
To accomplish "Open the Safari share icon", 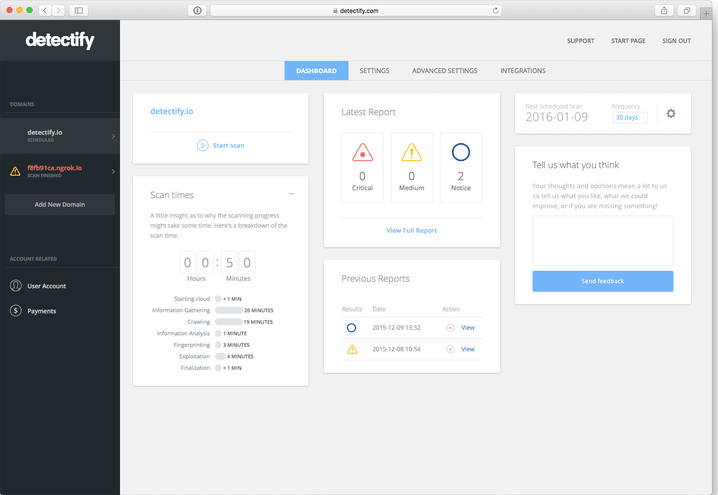I will coord(664,10).
